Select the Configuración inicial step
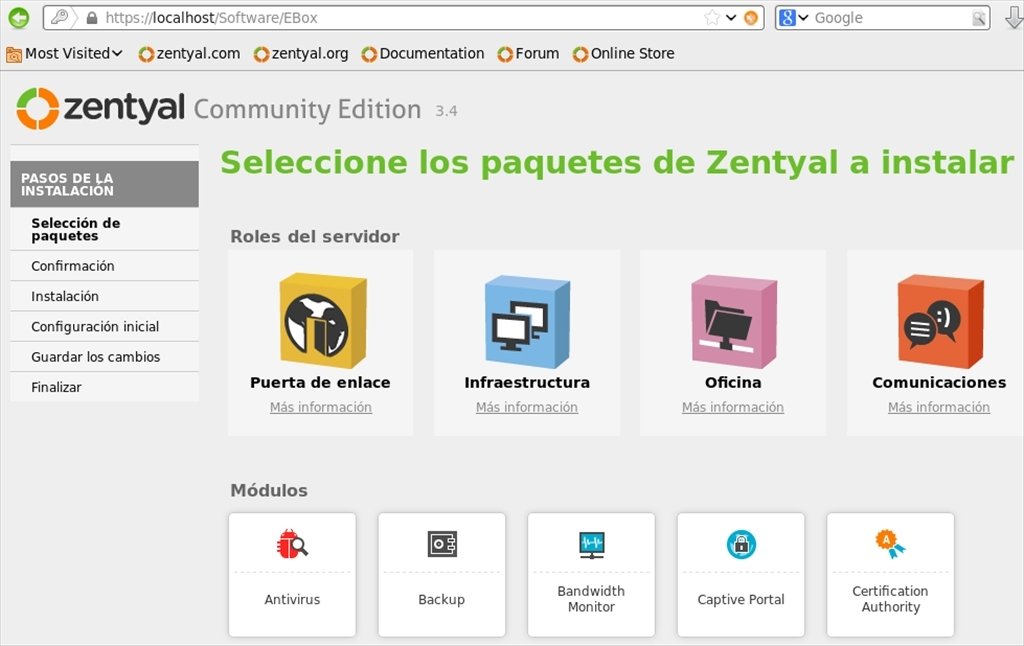This screenshot has height=646, width=1024. pyautogui.click(x=104, y=327)
